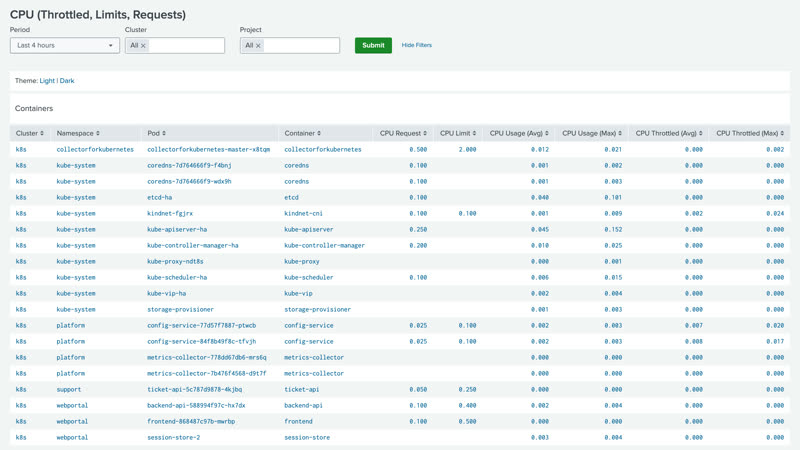Sort table by CPU Limit column
This screenshot has height=450, width=800.
(458, 133)
